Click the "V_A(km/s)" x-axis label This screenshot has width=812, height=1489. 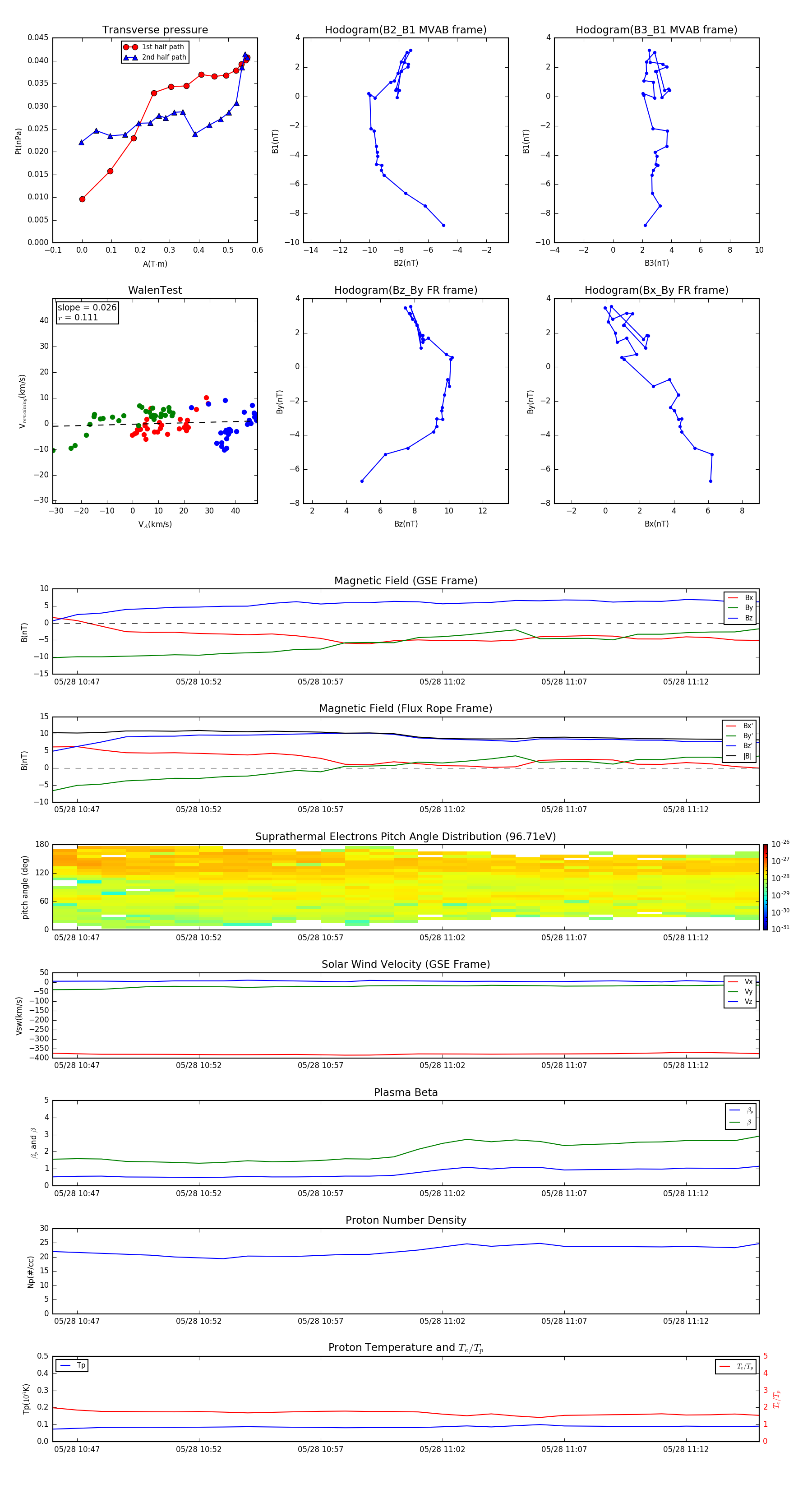tap(155, 525)
